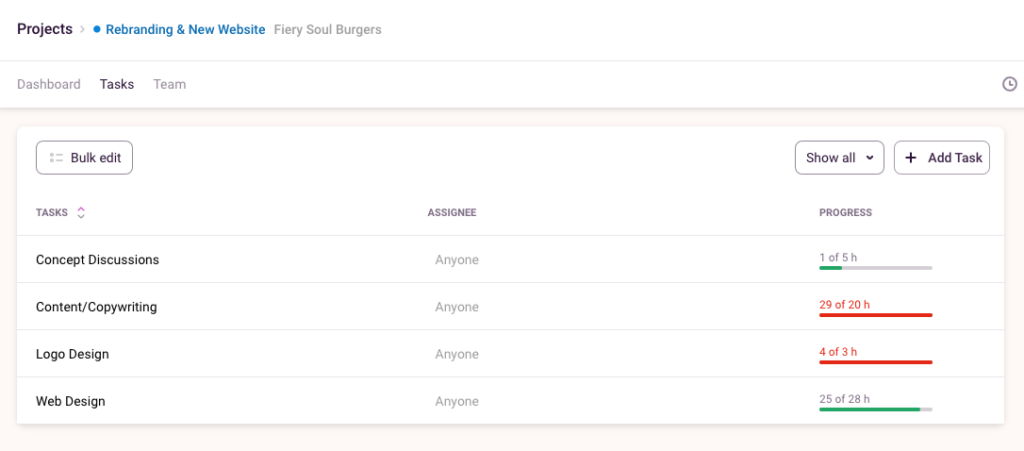Go to Projects in the breadcrumb
1024x451 pixels.
(x=44, y=29)
